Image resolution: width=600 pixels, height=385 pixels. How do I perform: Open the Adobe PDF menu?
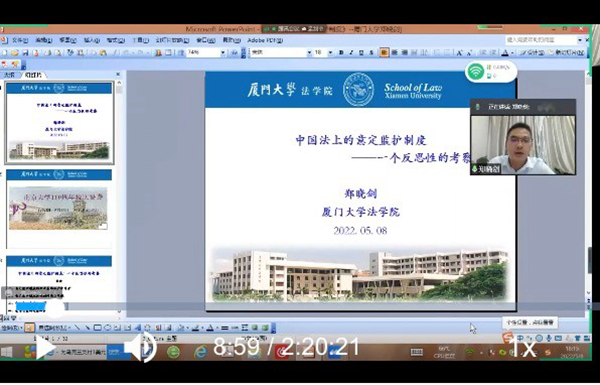pos(265,40)
